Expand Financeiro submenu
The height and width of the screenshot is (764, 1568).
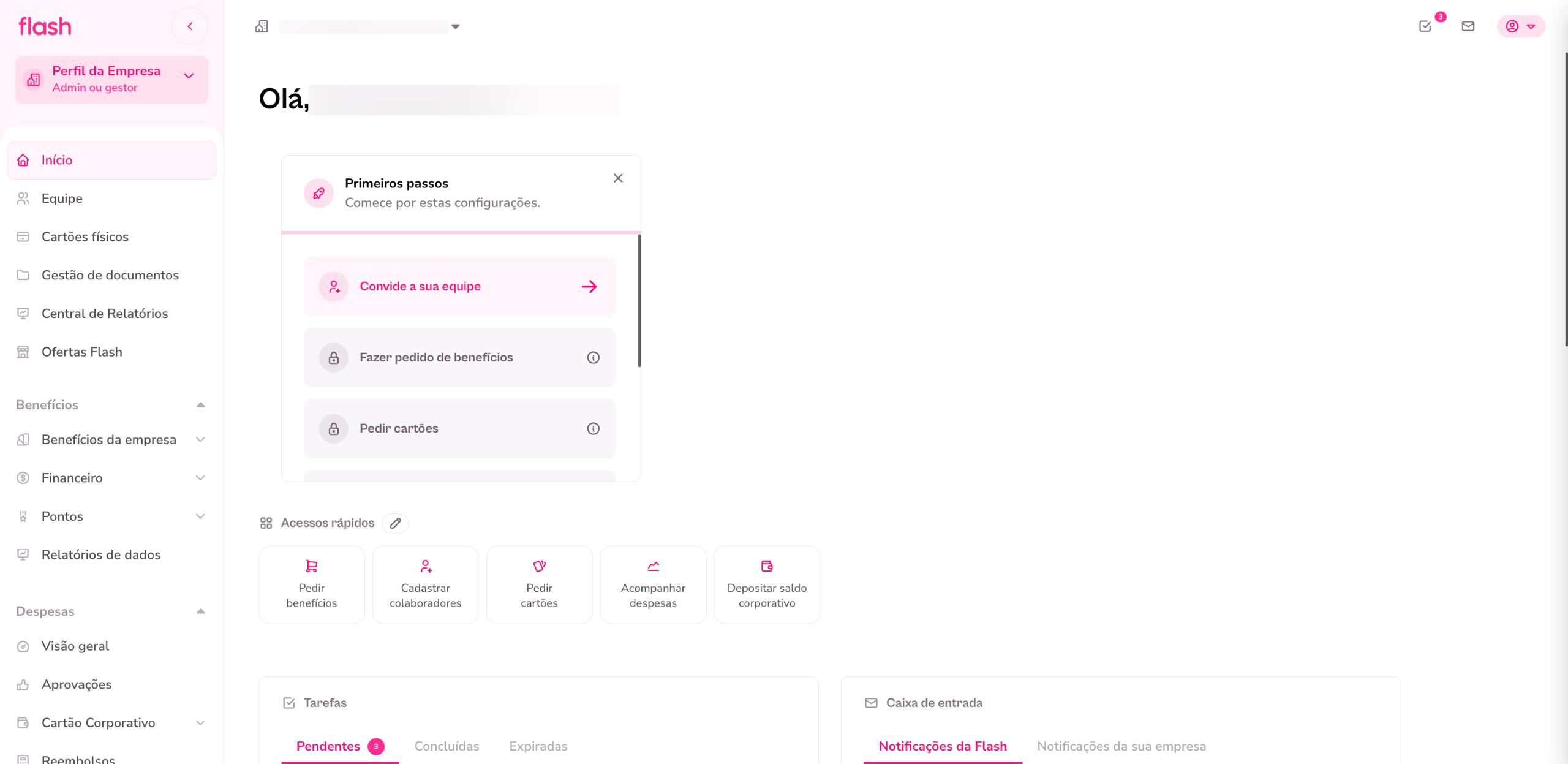tap(200, 478)
